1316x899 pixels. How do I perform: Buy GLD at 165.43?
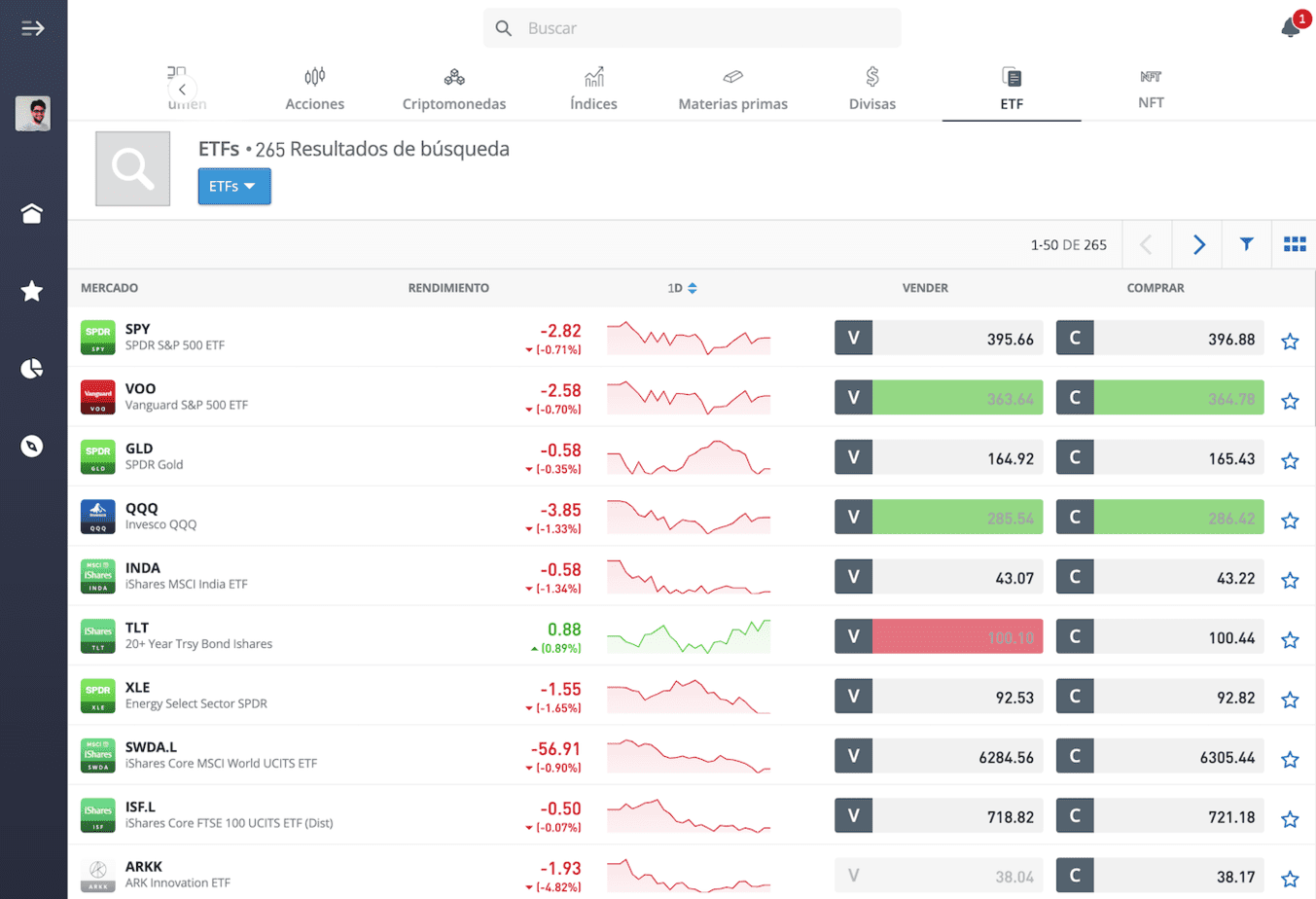coord(1160,457)
